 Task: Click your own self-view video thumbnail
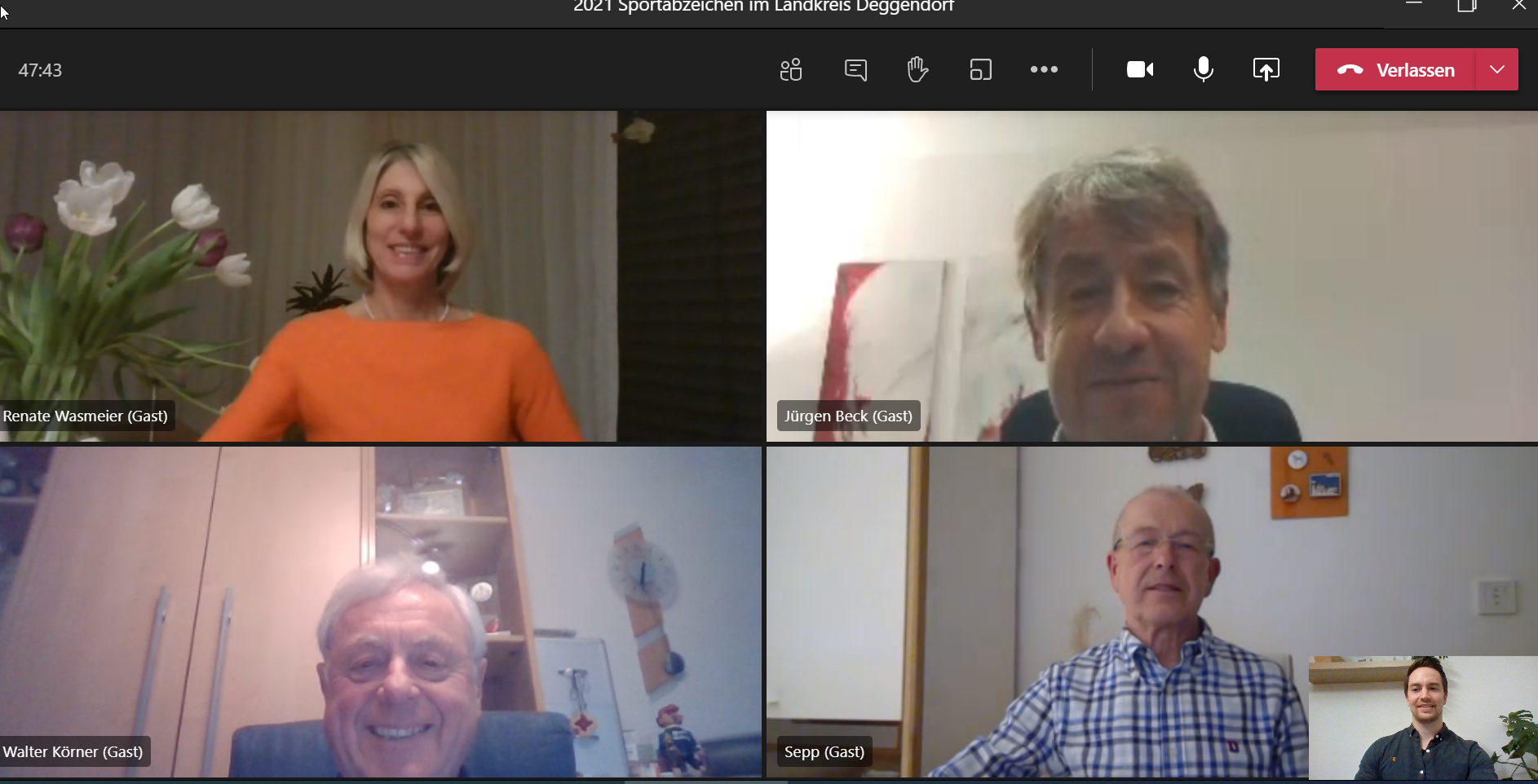pos(1423,717)
